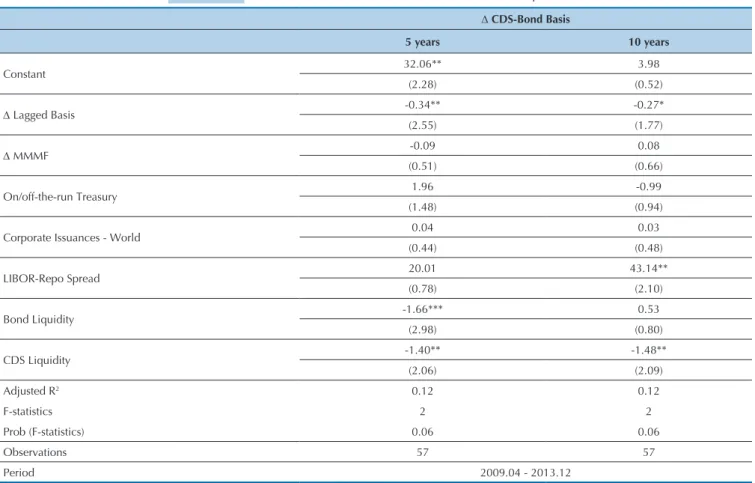Click the Δ Lagged Basis label

click(x=39, y=115)
